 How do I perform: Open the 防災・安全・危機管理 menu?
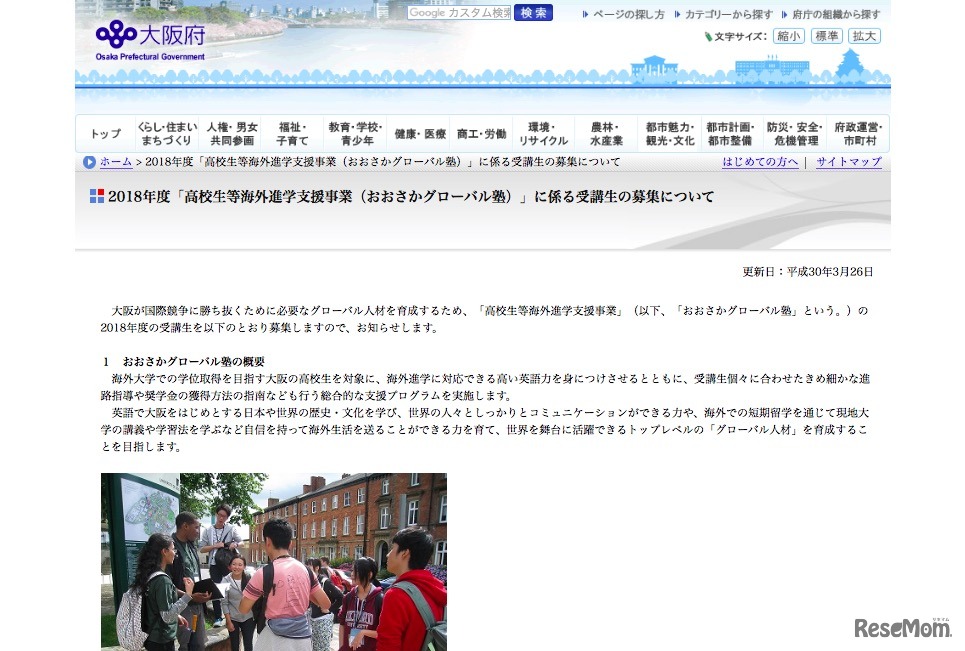point(796,132)
